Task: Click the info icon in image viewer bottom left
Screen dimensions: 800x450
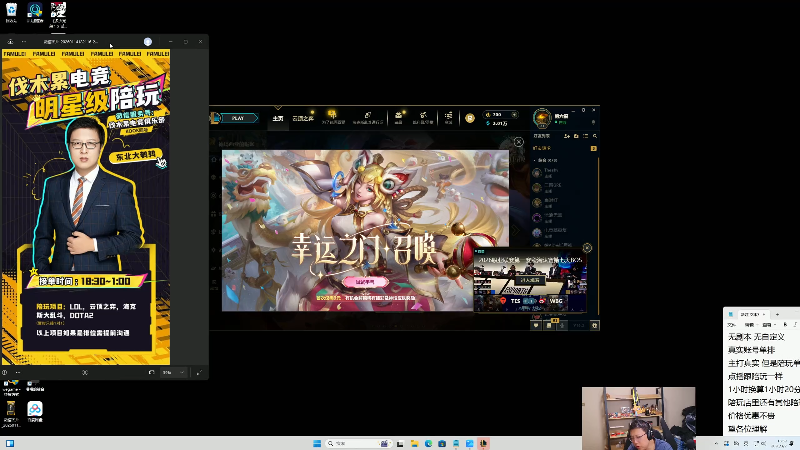Action: click(5, 372)
